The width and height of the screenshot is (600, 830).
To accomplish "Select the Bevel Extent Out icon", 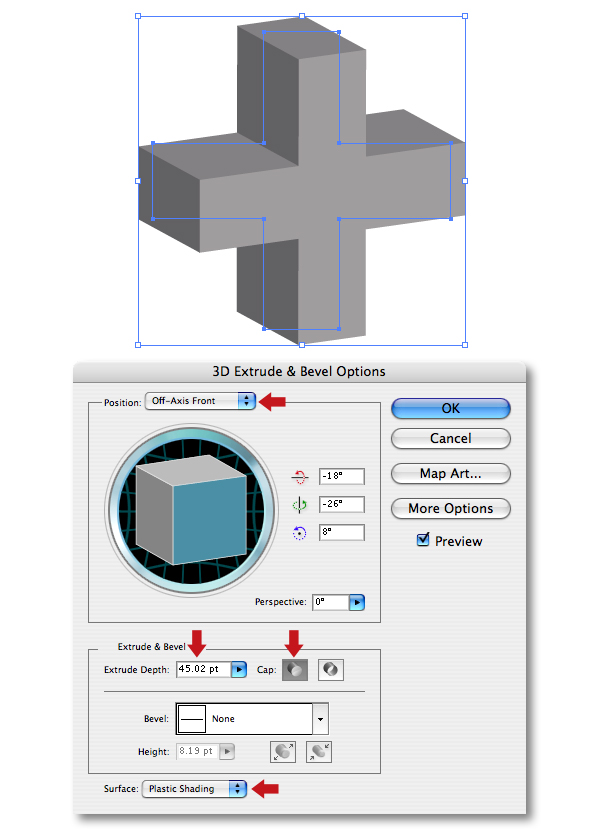I will tap(283, 752).
